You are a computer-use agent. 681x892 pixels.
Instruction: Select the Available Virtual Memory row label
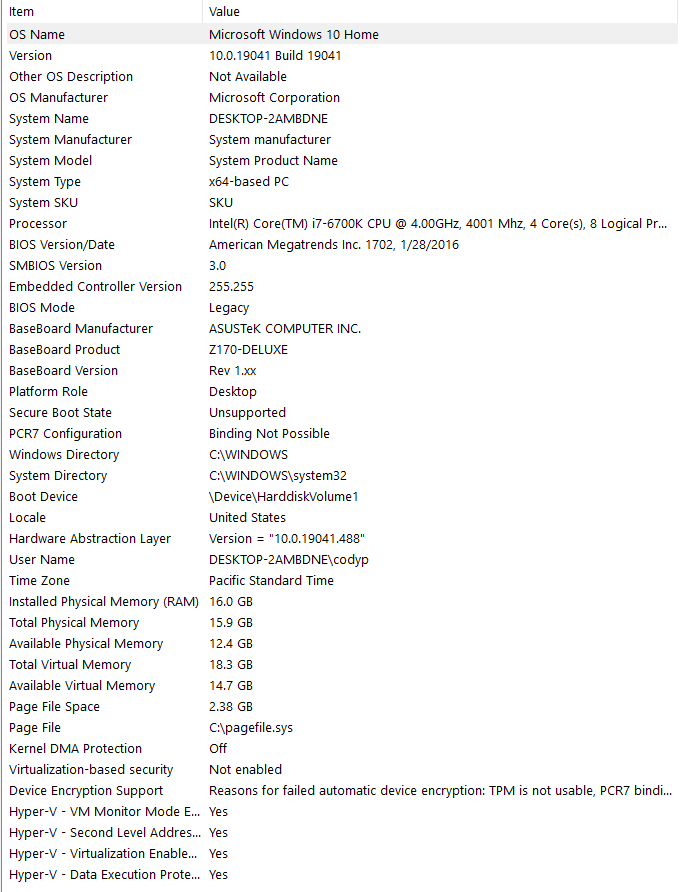[82, 686]
